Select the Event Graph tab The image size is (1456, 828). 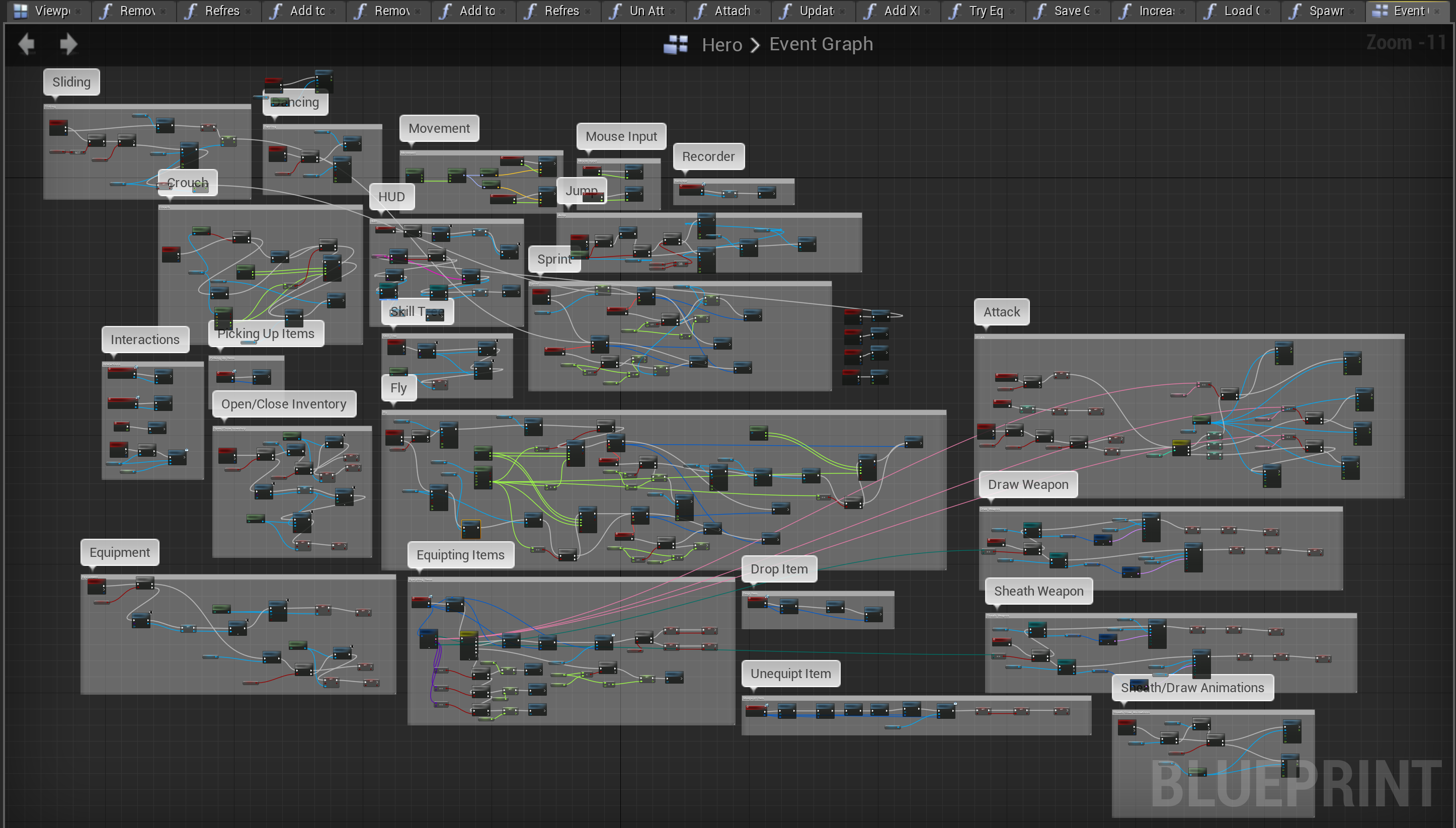click(1407, 11)
